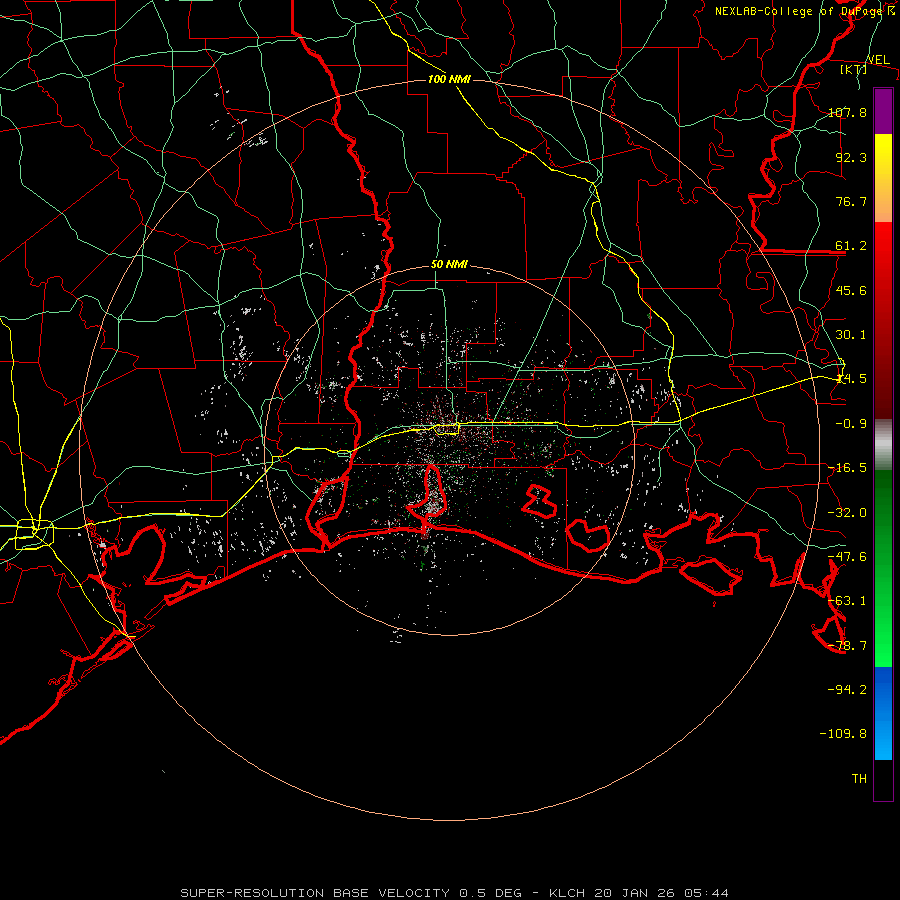The height and width of the screenshot is (900, 900).
Task: Click the gray near-zero segment of color bar
Action: (883, 445)
